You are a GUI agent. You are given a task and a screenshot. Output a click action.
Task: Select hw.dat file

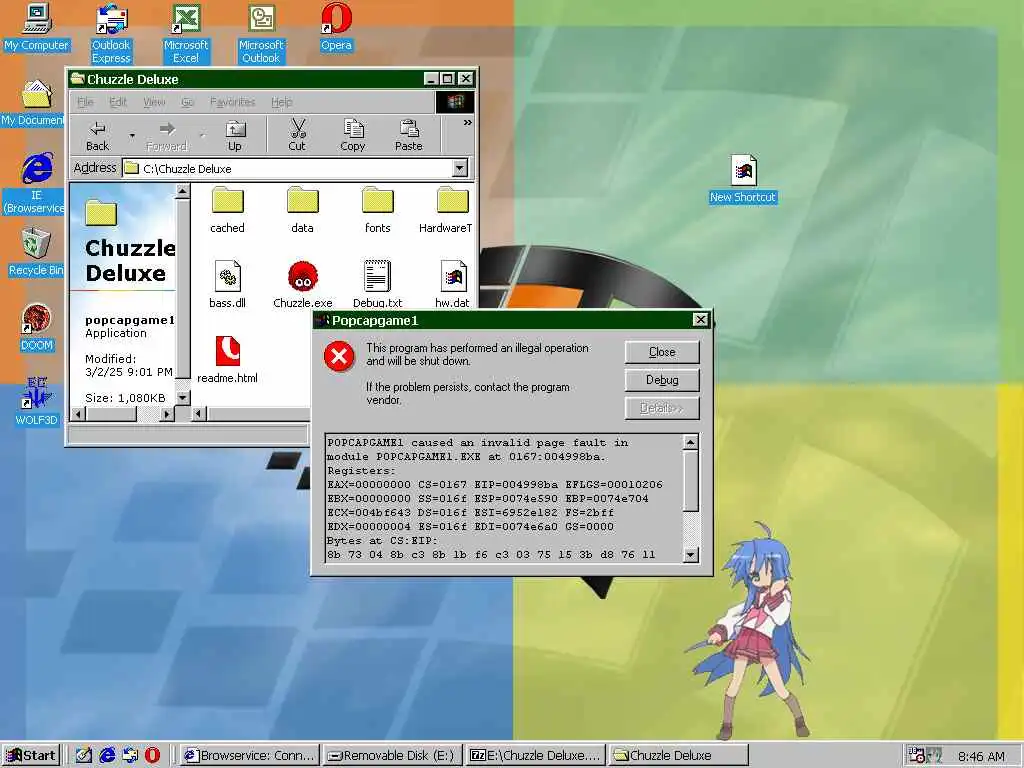pyautogui.click(x=452, y=285)
